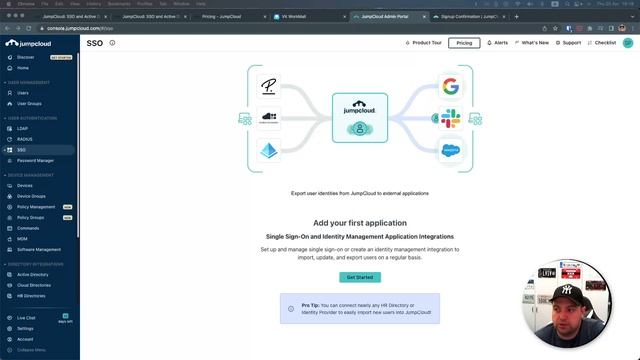640x360 pixels.
Task: Open the user avatar menu
Action: click(x=628, y=43)
